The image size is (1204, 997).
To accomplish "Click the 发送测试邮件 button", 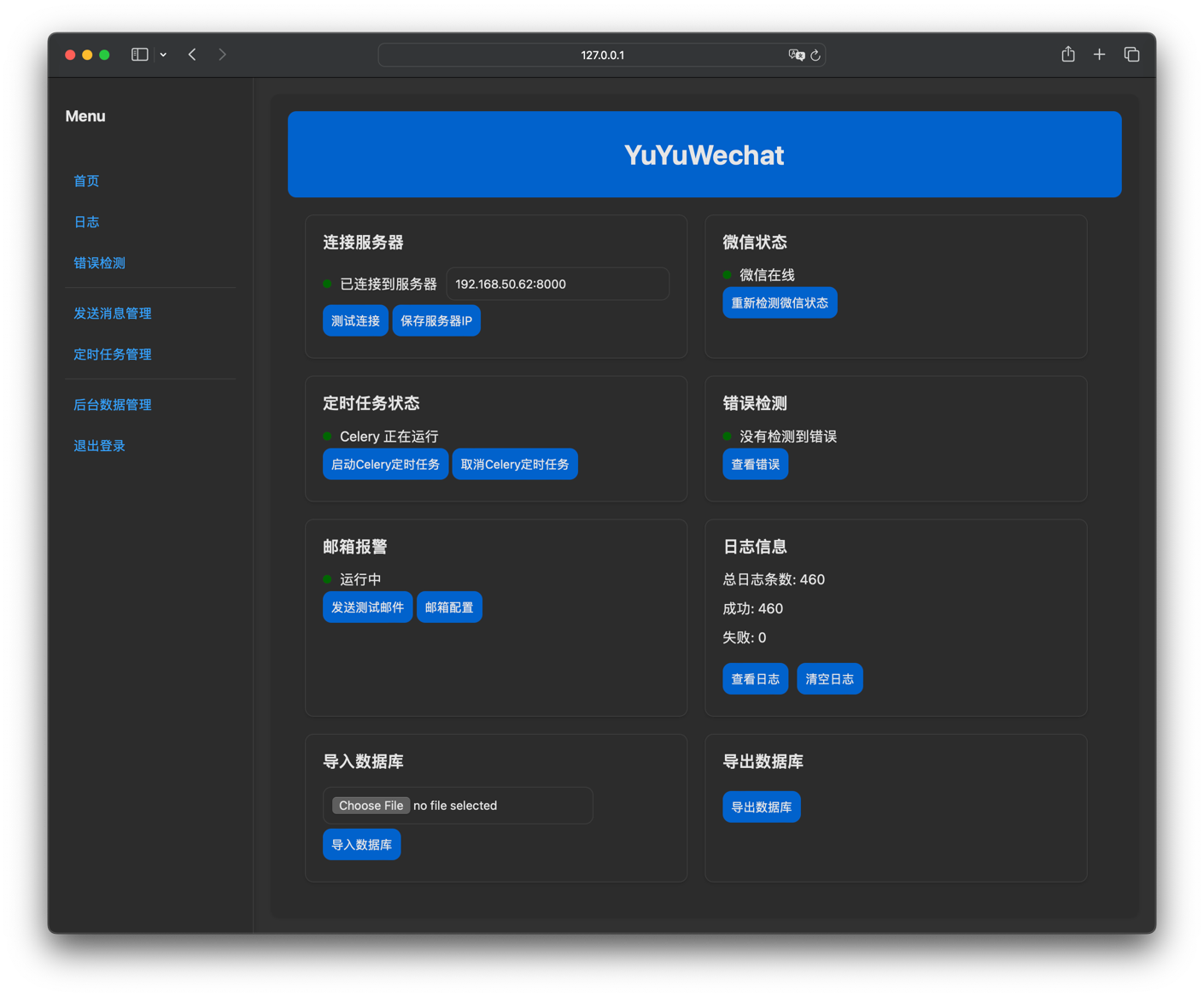I will (x=367, y=607).
